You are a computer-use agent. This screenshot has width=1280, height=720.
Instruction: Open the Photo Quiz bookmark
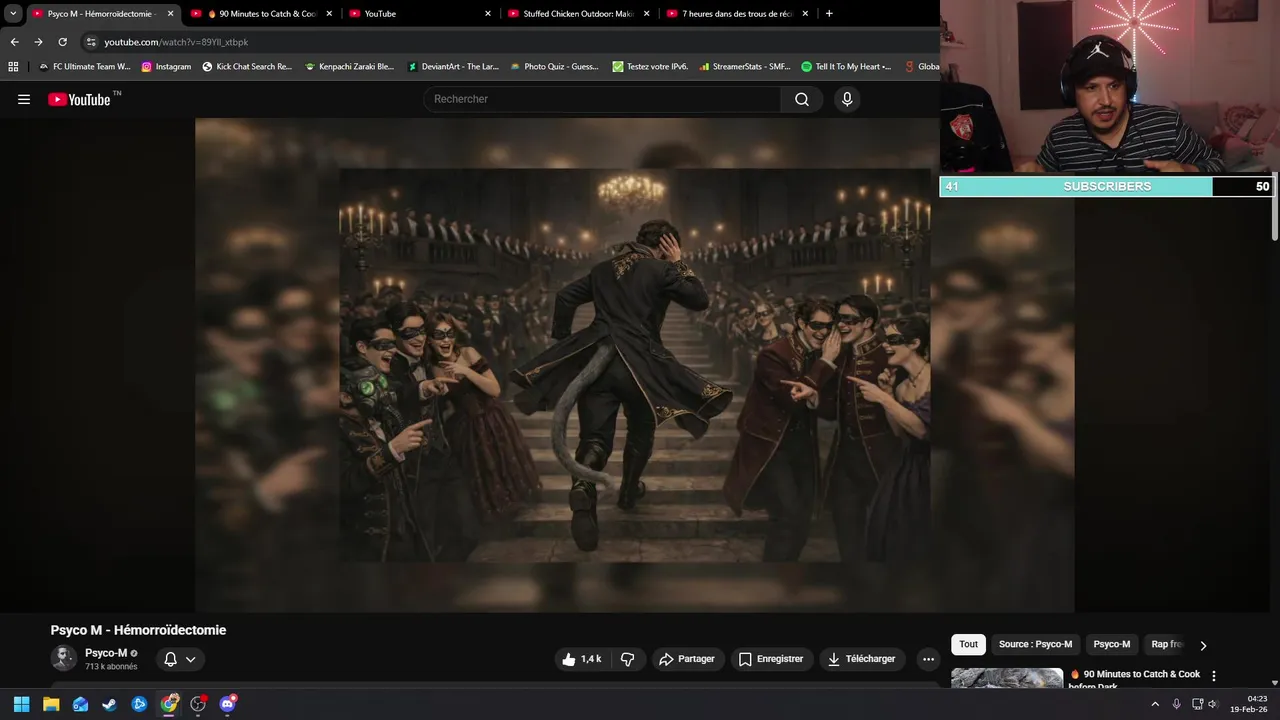555,67
